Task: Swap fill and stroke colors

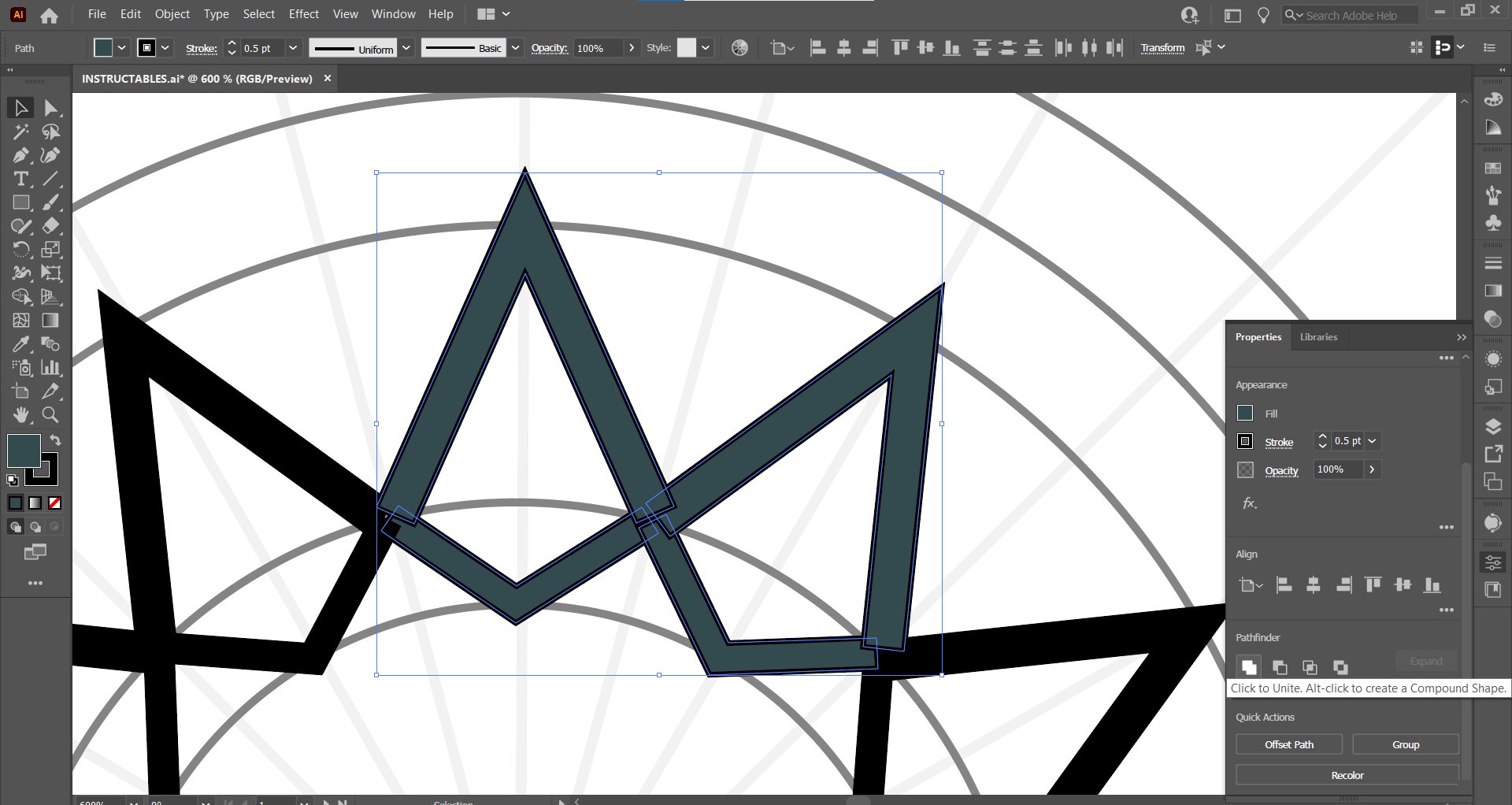Action: click(56, 440)
